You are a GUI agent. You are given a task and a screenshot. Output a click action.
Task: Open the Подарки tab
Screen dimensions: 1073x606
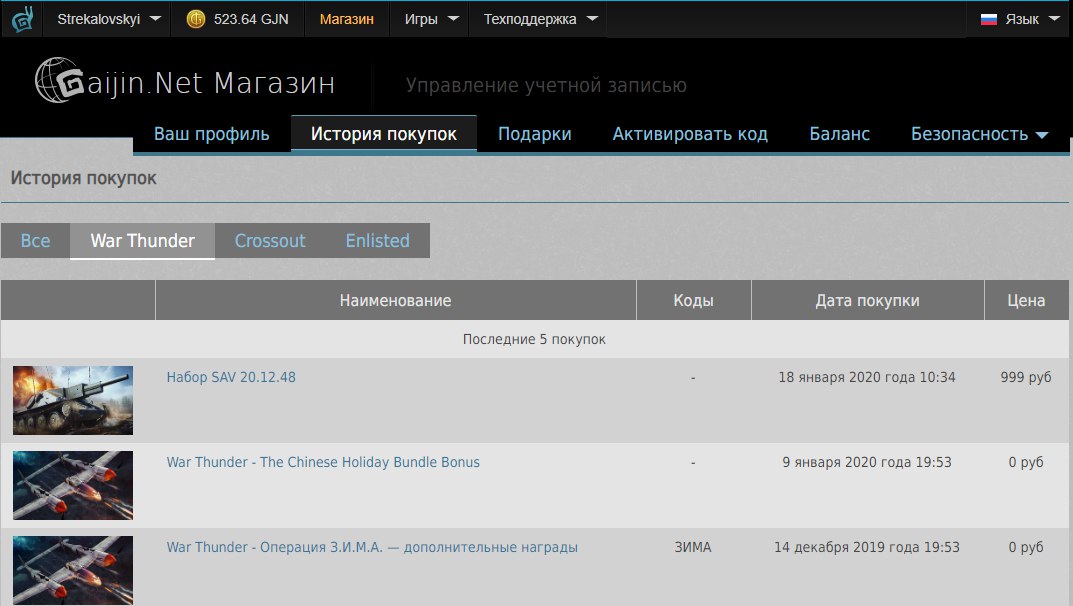coord(534,134)
